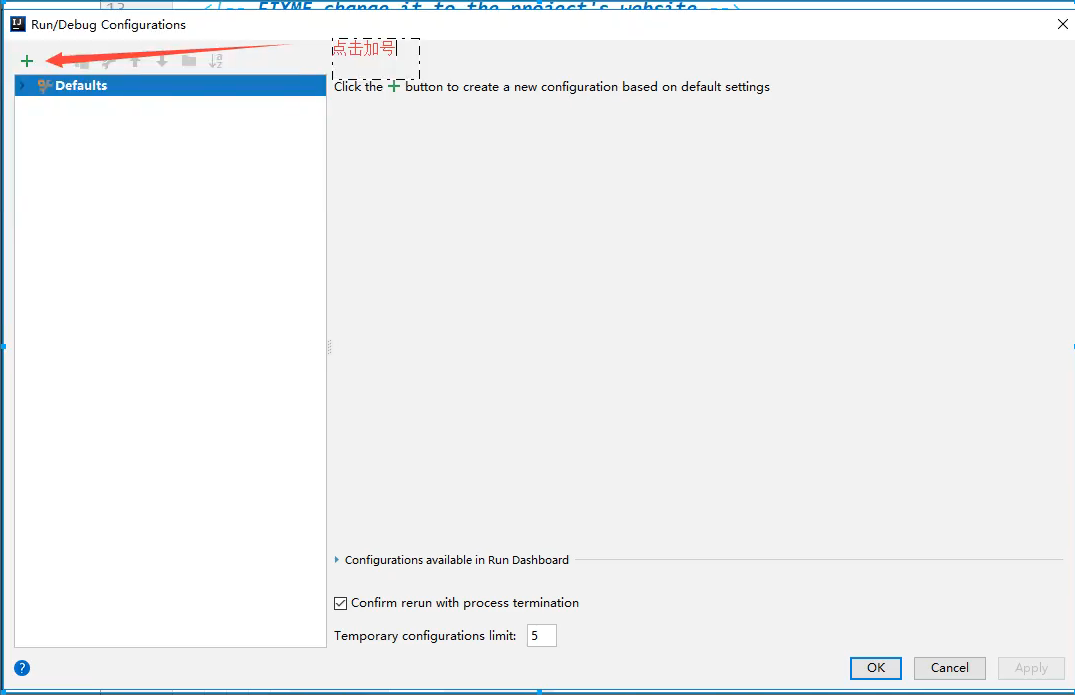This screenshot has width=1075, height=695.
Task: Click the Defaults wrench node icon
Action: point(45,86)
